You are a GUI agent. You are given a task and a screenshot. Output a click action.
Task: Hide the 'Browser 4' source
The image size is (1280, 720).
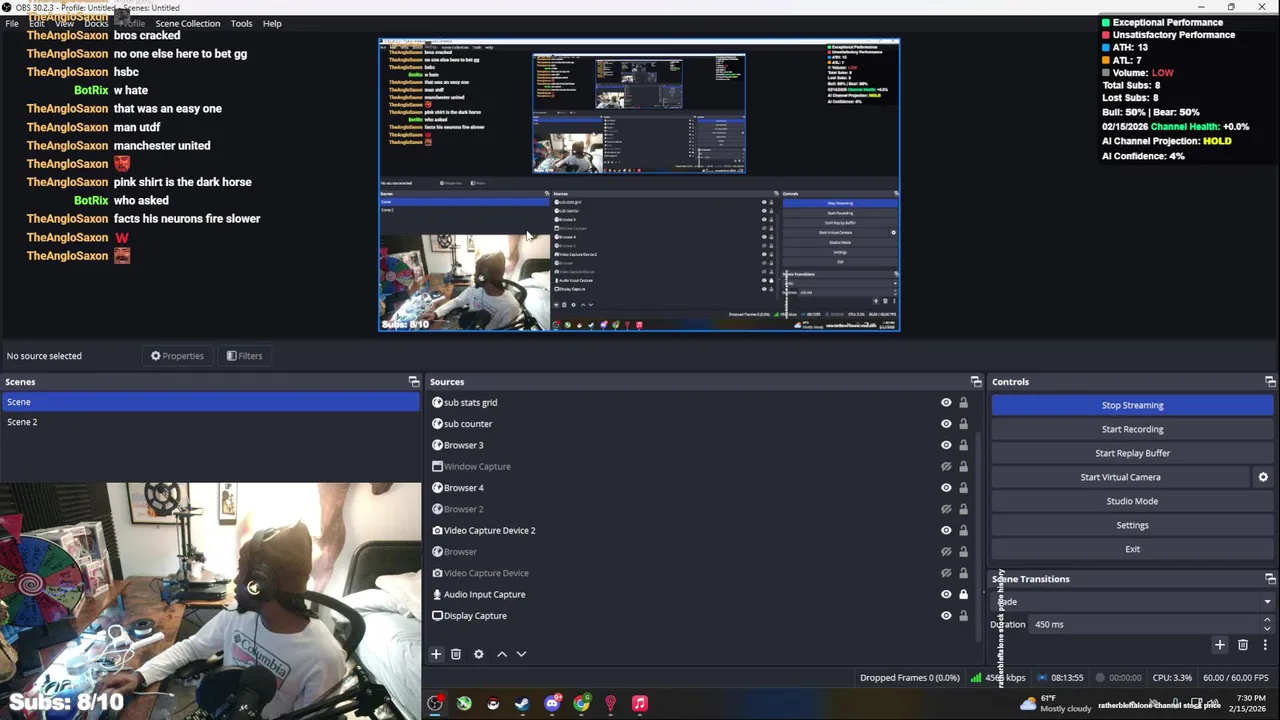coord(946,488)
